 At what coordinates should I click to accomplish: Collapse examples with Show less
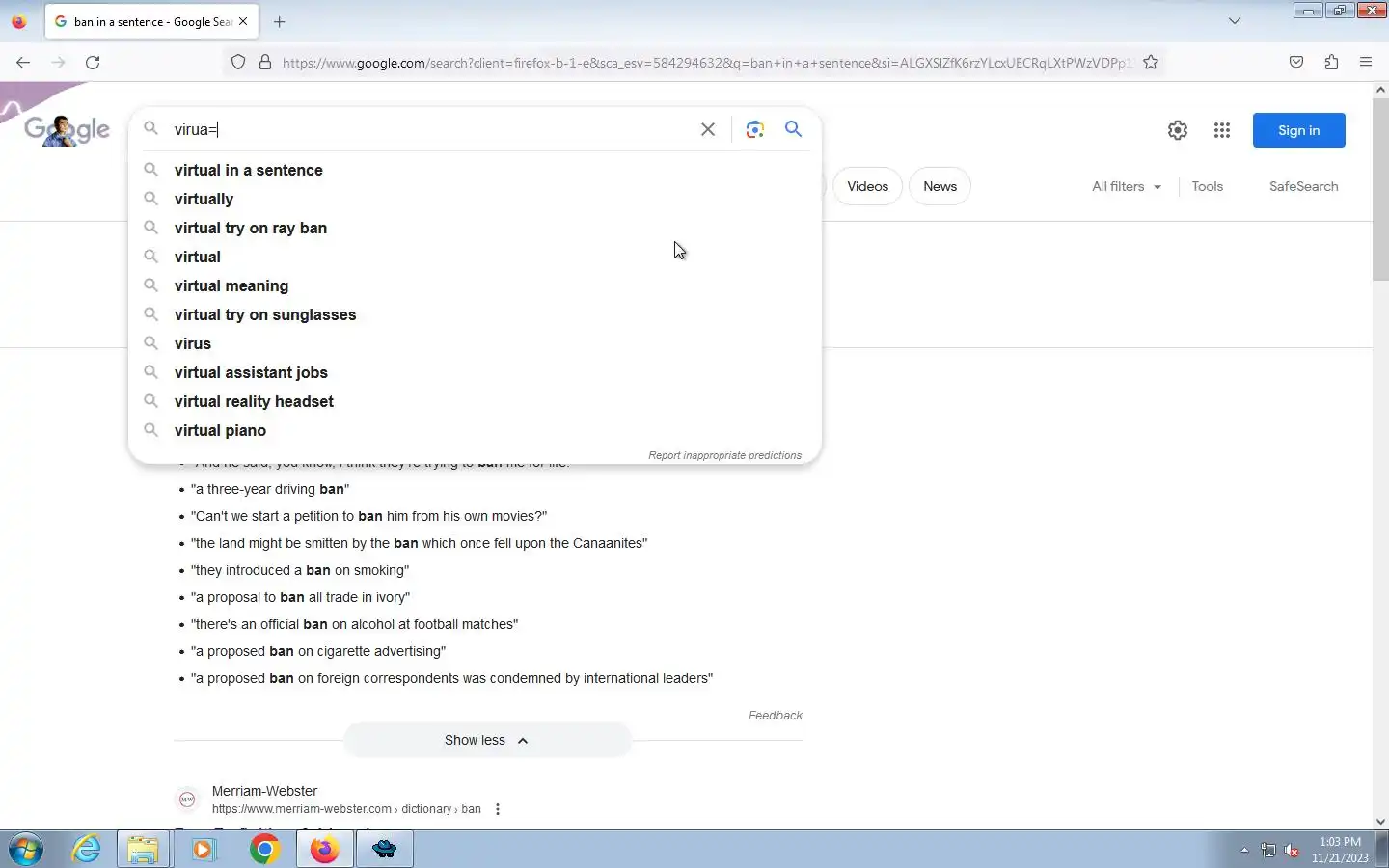point(487,741)
